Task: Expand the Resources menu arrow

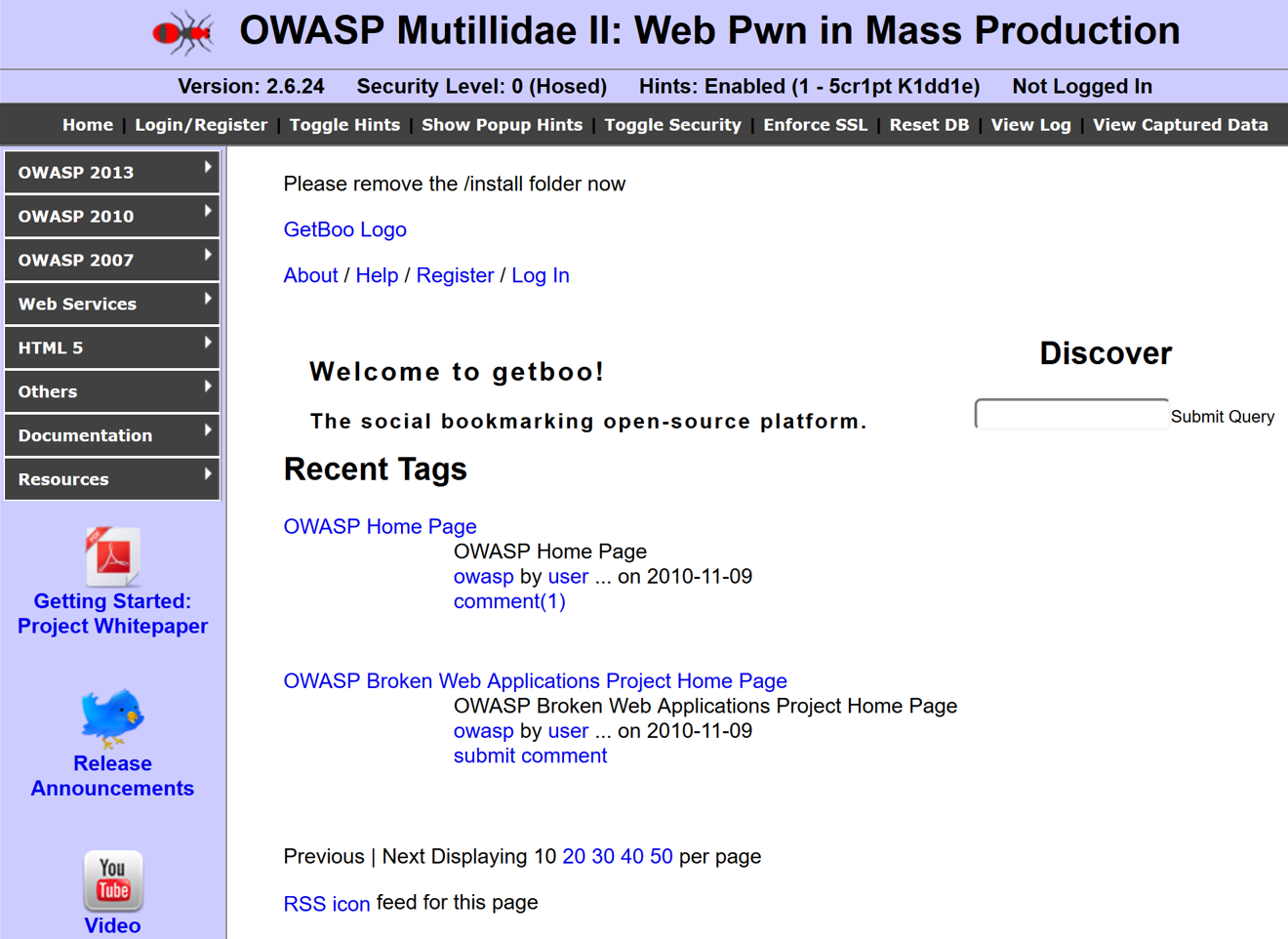Action: [x=208, y=475]
